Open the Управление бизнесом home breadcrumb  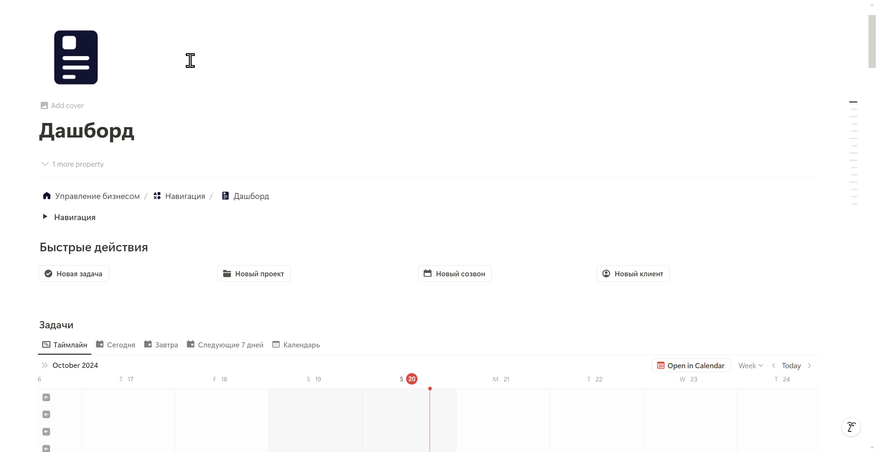(91, 196)
